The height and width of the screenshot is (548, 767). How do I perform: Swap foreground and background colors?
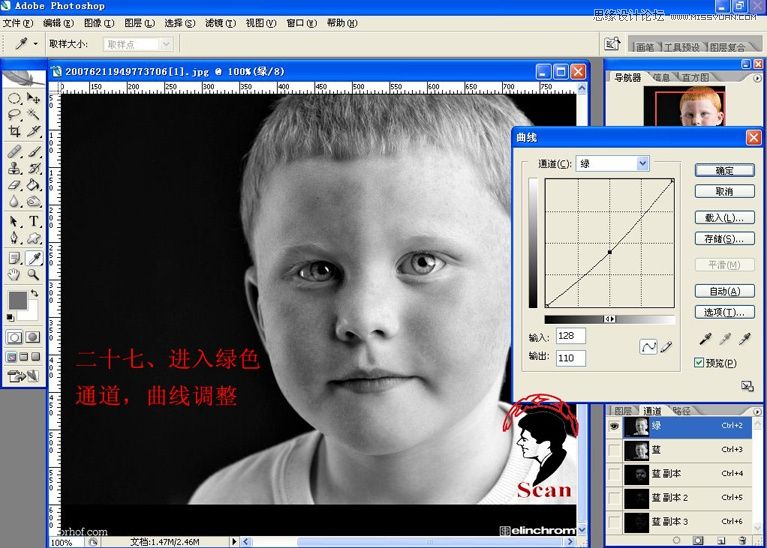pos(34,293)
